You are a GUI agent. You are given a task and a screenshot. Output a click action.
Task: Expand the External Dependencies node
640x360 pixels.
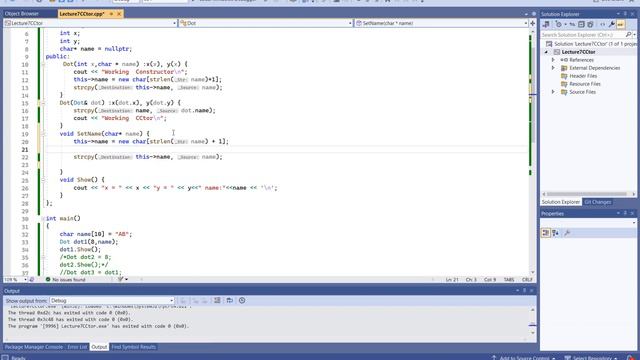point(553,68)
